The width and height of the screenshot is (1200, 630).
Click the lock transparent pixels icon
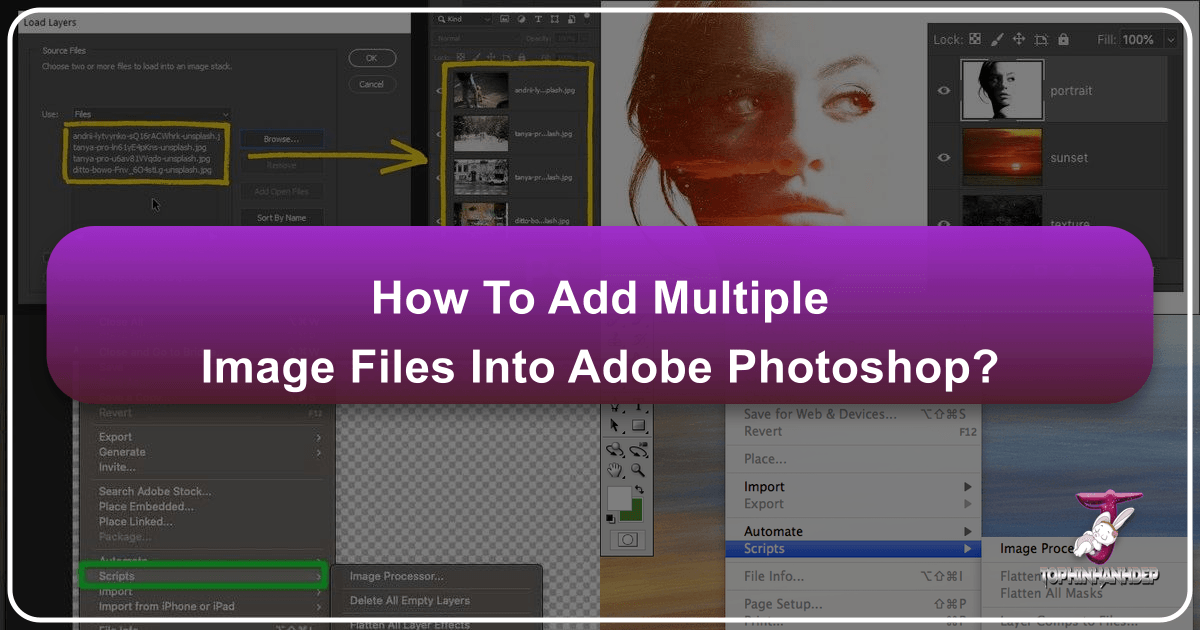pos(975,40)
